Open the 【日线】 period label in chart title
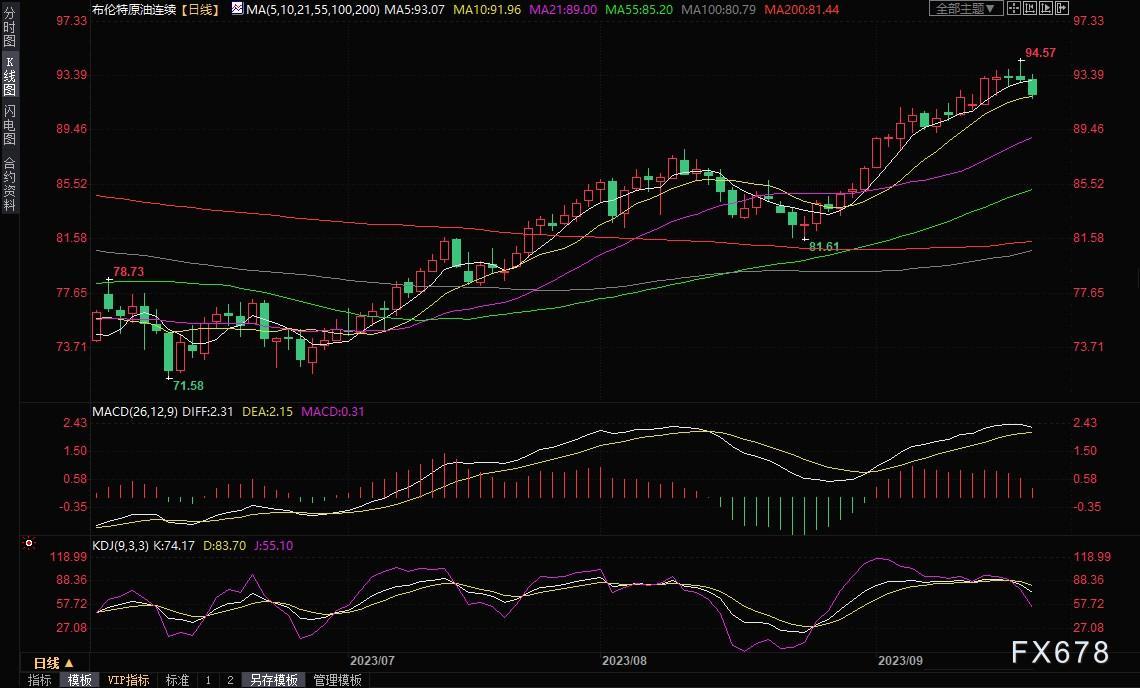 200,9
